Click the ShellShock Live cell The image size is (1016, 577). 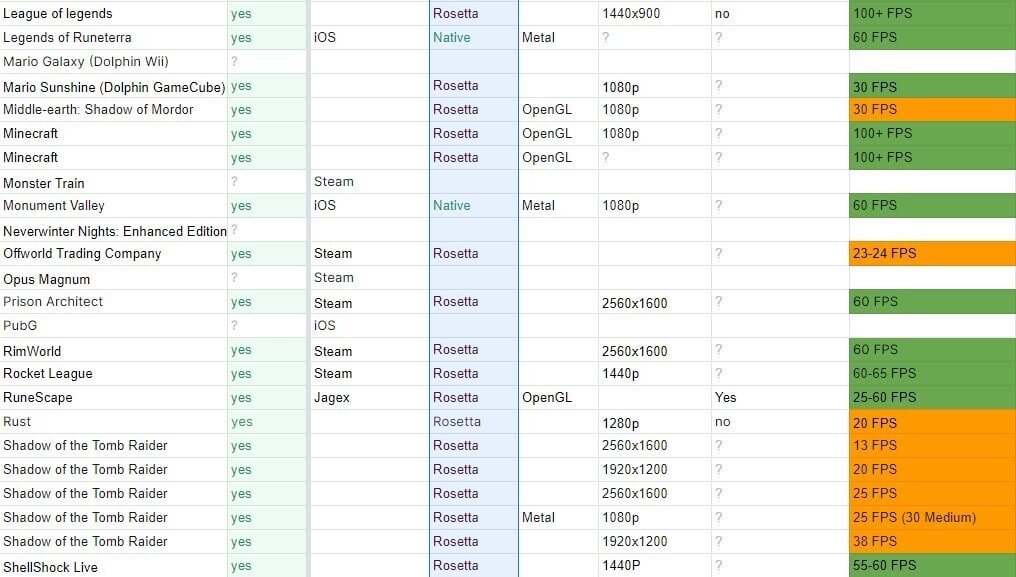coord(50,567)
